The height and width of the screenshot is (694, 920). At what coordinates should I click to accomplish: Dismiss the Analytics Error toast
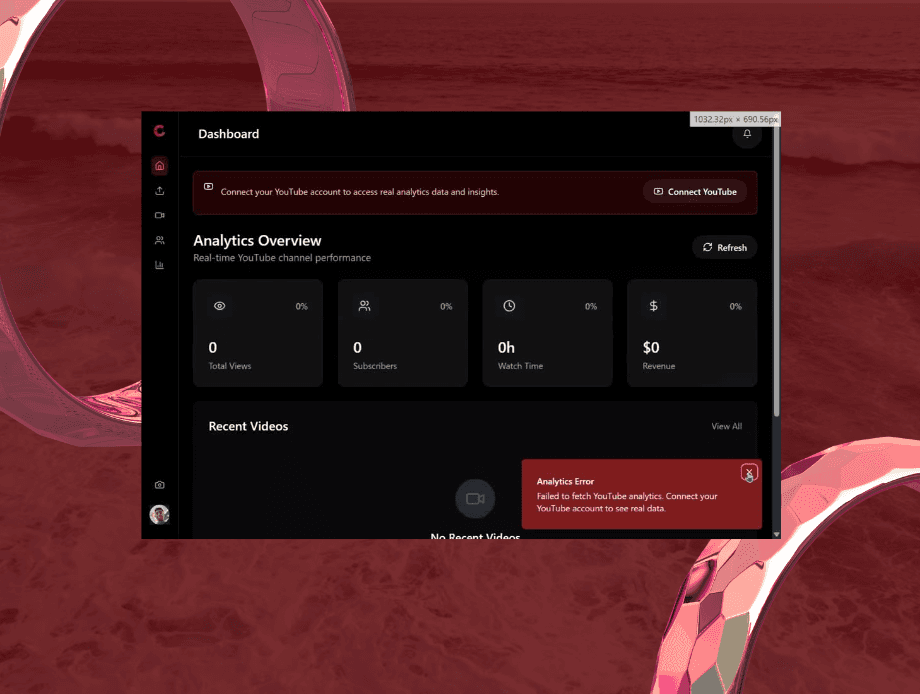749,472
